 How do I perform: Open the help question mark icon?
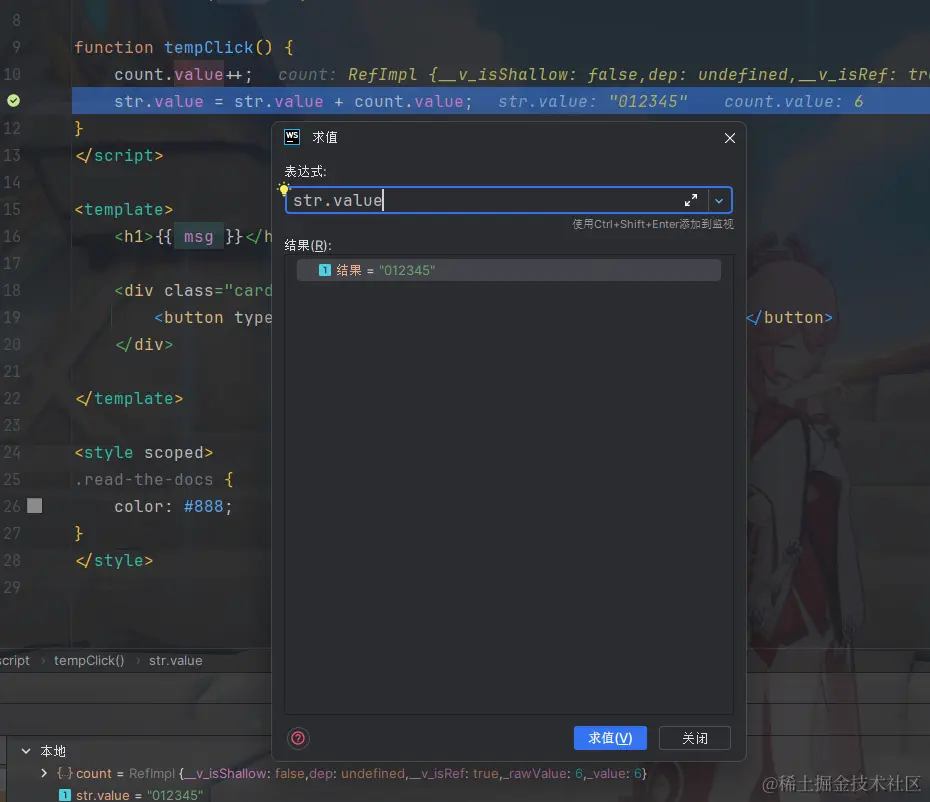(298, 738)
